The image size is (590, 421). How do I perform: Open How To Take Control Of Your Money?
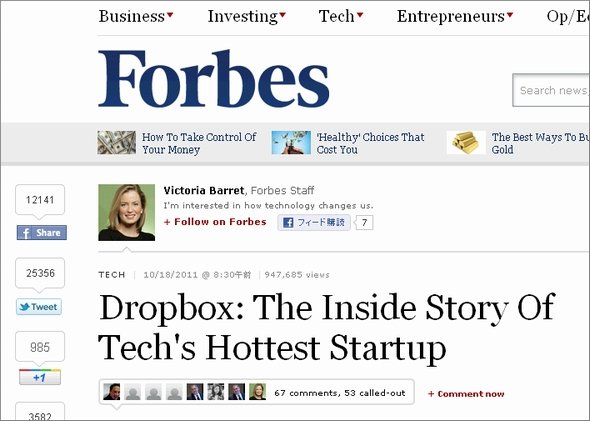pos(199,143)
